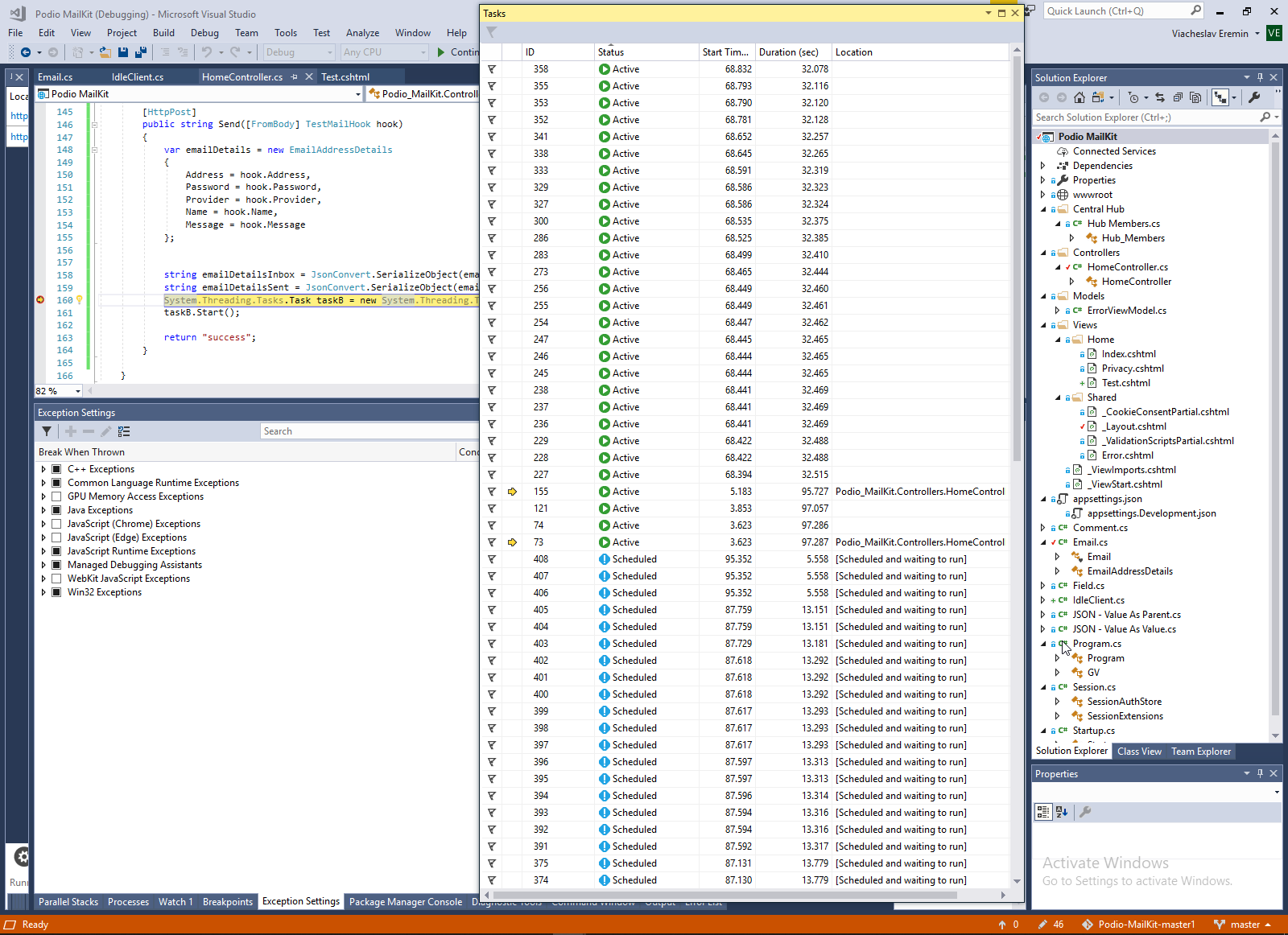Screen dimensions: 1288x935
Task: Click the Properties panel Alphabetical sort icon
Action: [1062, 812]
